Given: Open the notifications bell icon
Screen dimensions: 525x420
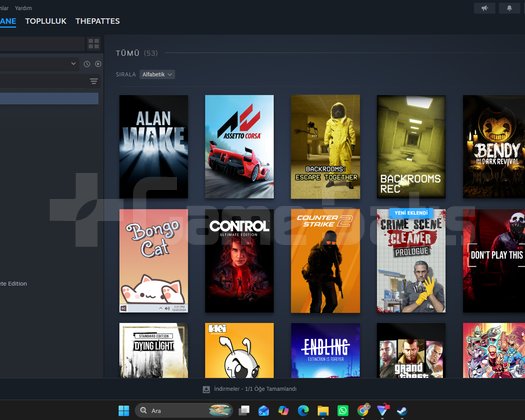Looking at the screenshot, I should pos(509,8).
